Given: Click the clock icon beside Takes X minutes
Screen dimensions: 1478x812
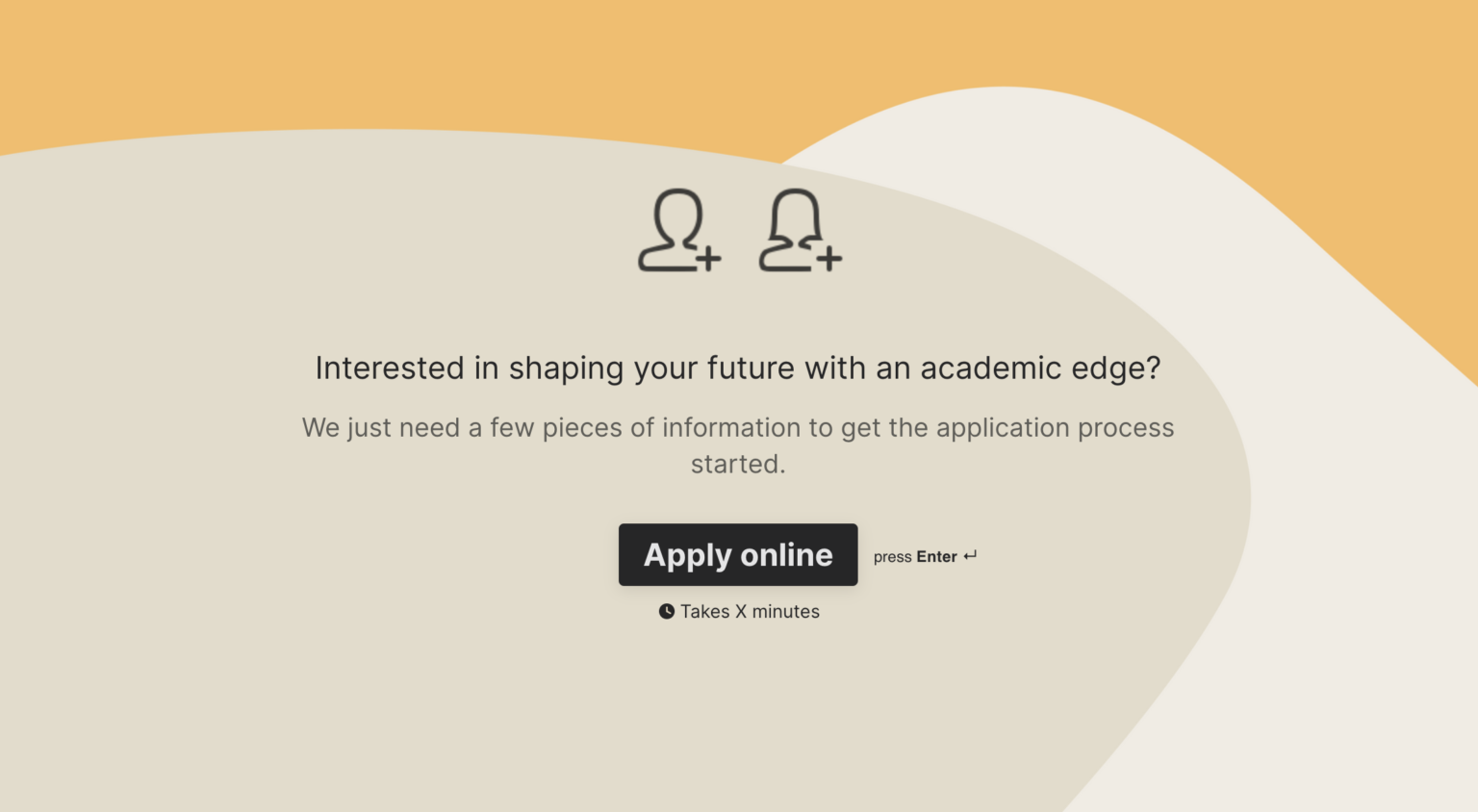Looking at the screenshot, I should click(x=666, y=611).
